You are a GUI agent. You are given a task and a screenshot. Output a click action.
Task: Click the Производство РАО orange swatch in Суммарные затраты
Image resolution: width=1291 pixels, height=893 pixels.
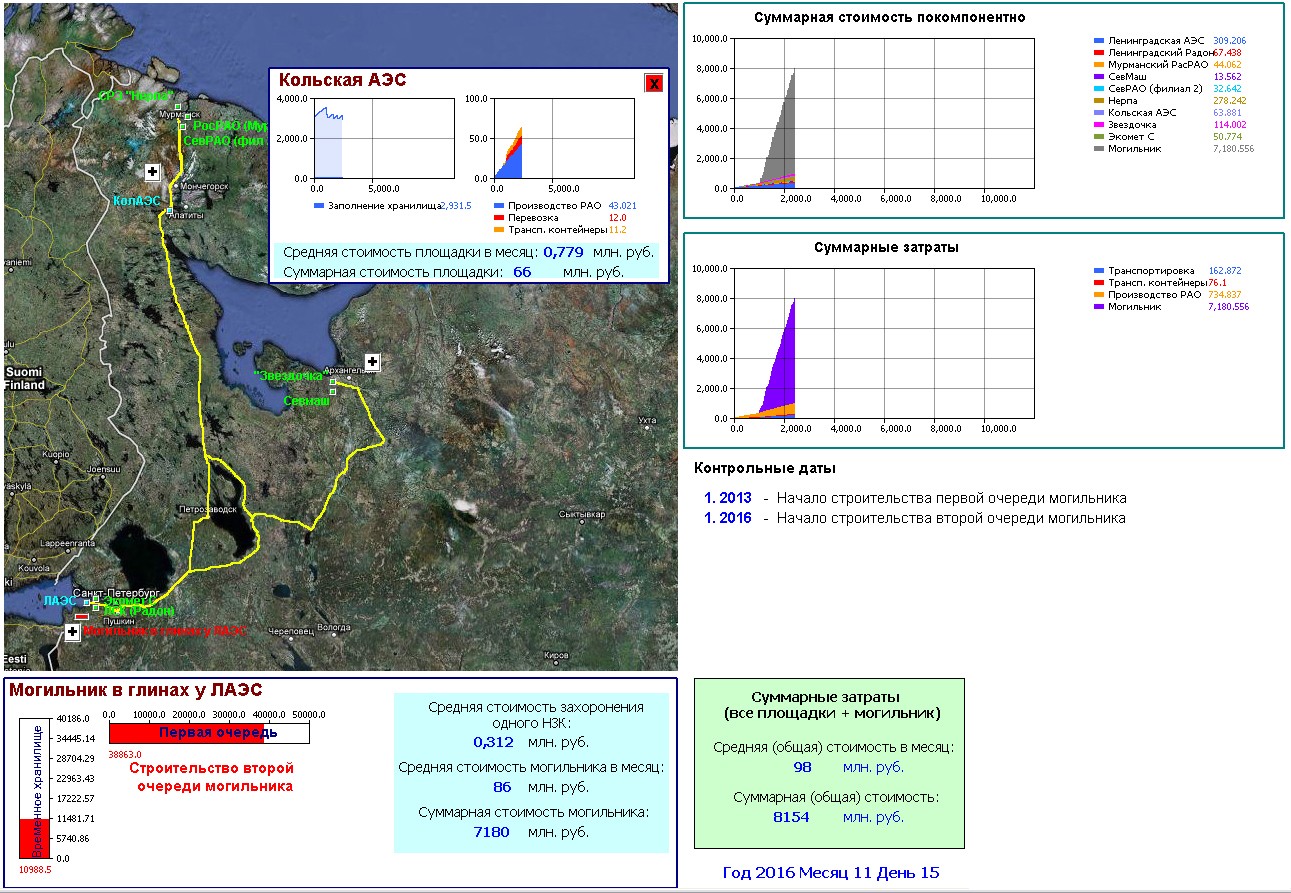(1100, 295)
